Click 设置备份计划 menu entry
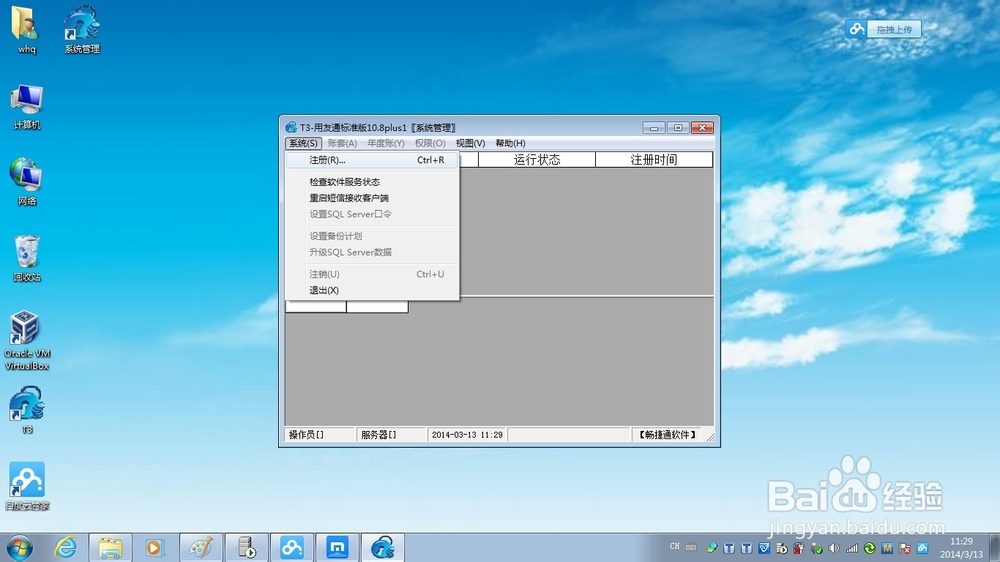This screenshot has height=562, width=1000. tap(372, 235)
